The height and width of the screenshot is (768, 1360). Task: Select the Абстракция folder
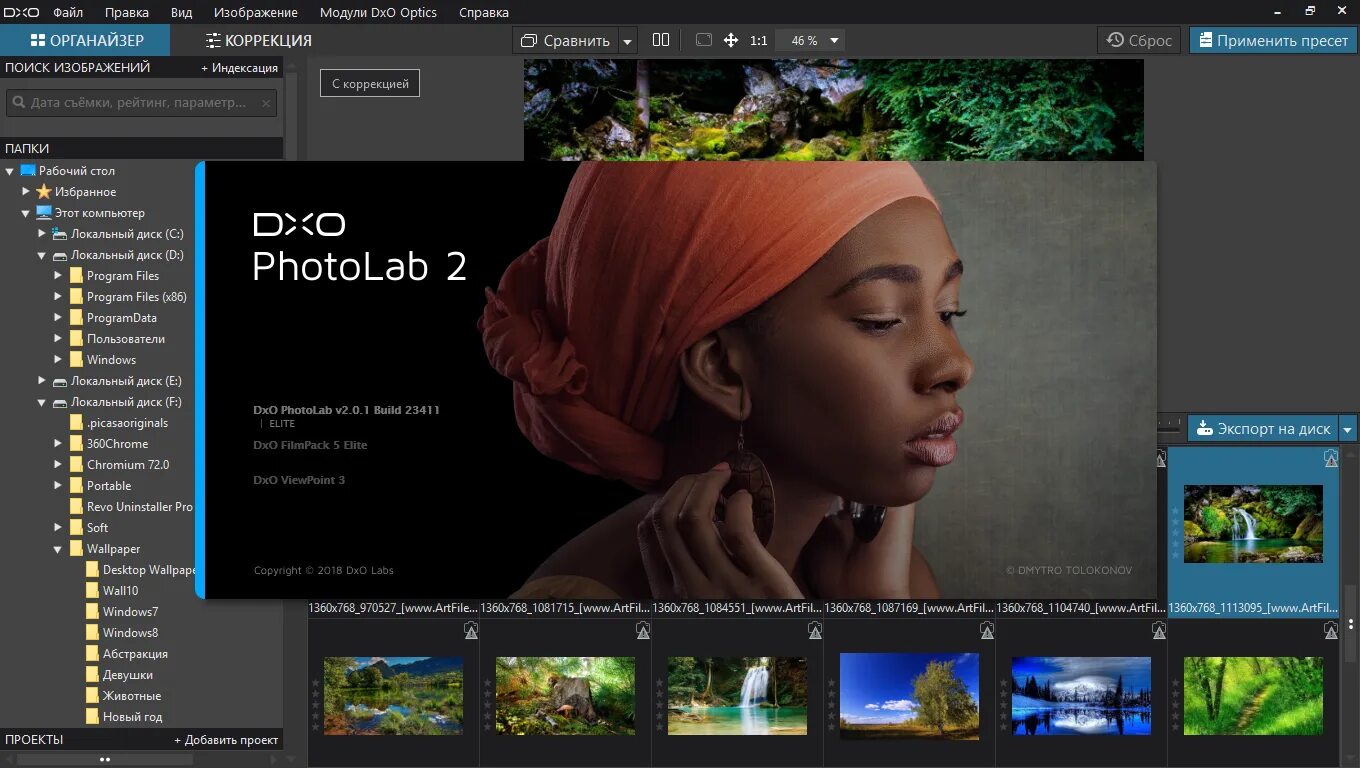135,654
